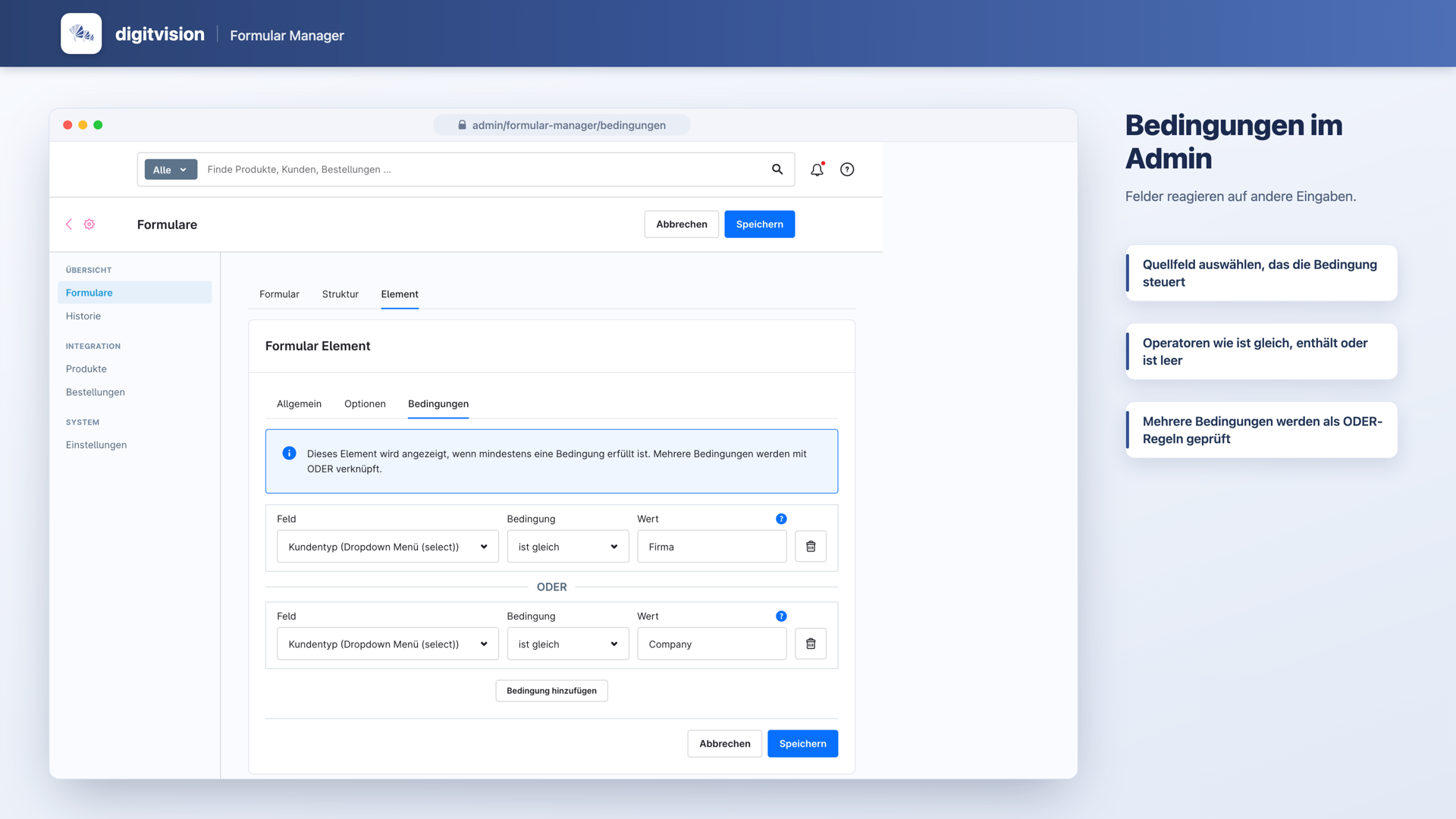
Task: Show Wert help for Company row
Action: click(781, 616)
